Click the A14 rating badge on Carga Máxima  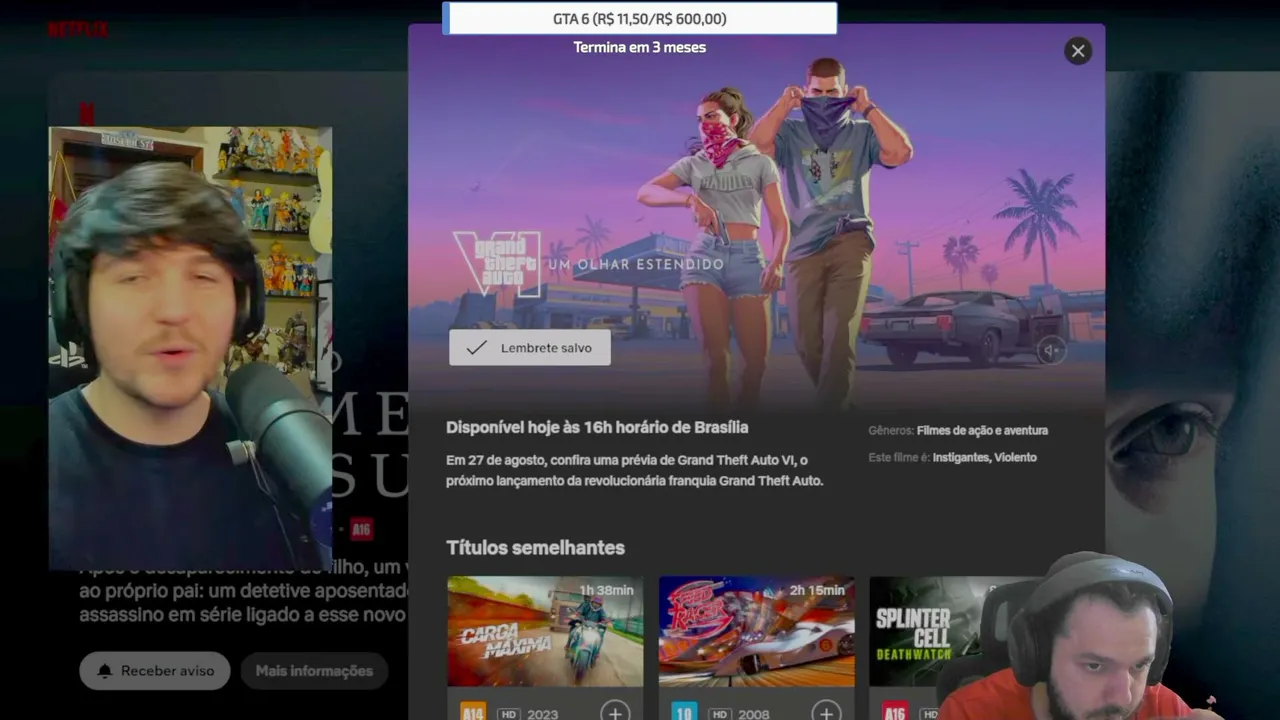pos(472,713)
